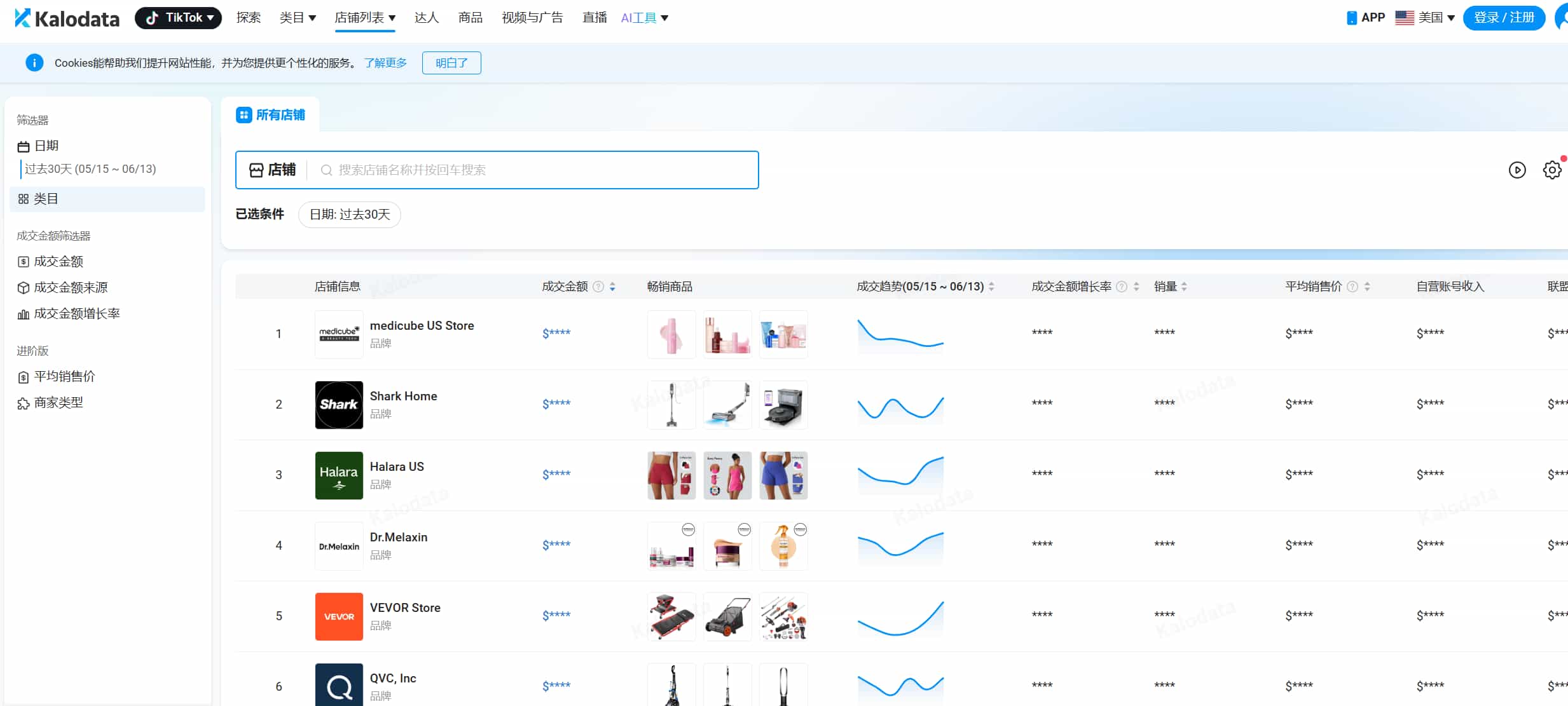Image resolution: width=1568 pixels, height=706 pixels.
Task: Dismiss cookies with 明白了 button
Action: coord(451,63)
